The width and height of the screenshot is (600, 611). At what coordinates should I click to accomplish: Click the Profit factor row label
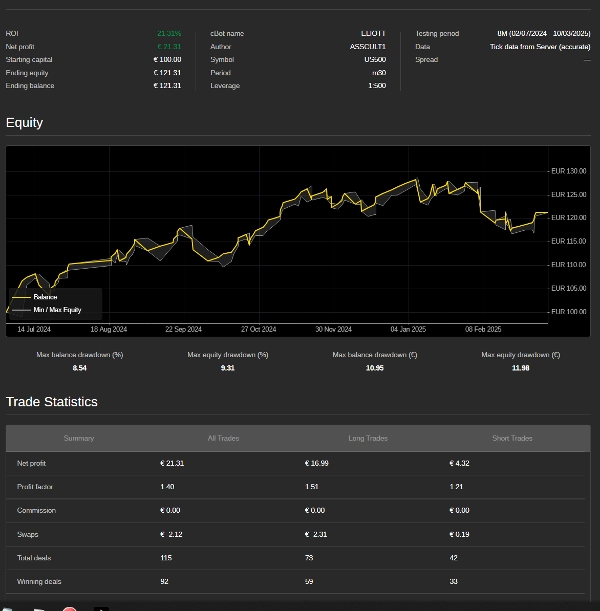(35, 487)
